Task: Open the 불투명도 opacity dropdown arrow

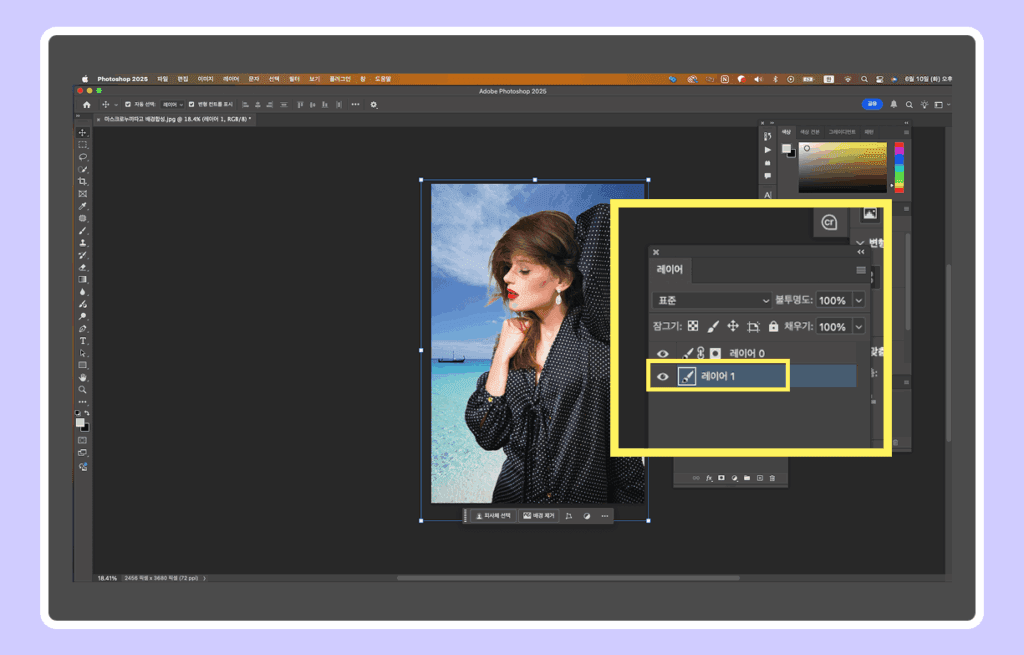Action: (859, 300)
